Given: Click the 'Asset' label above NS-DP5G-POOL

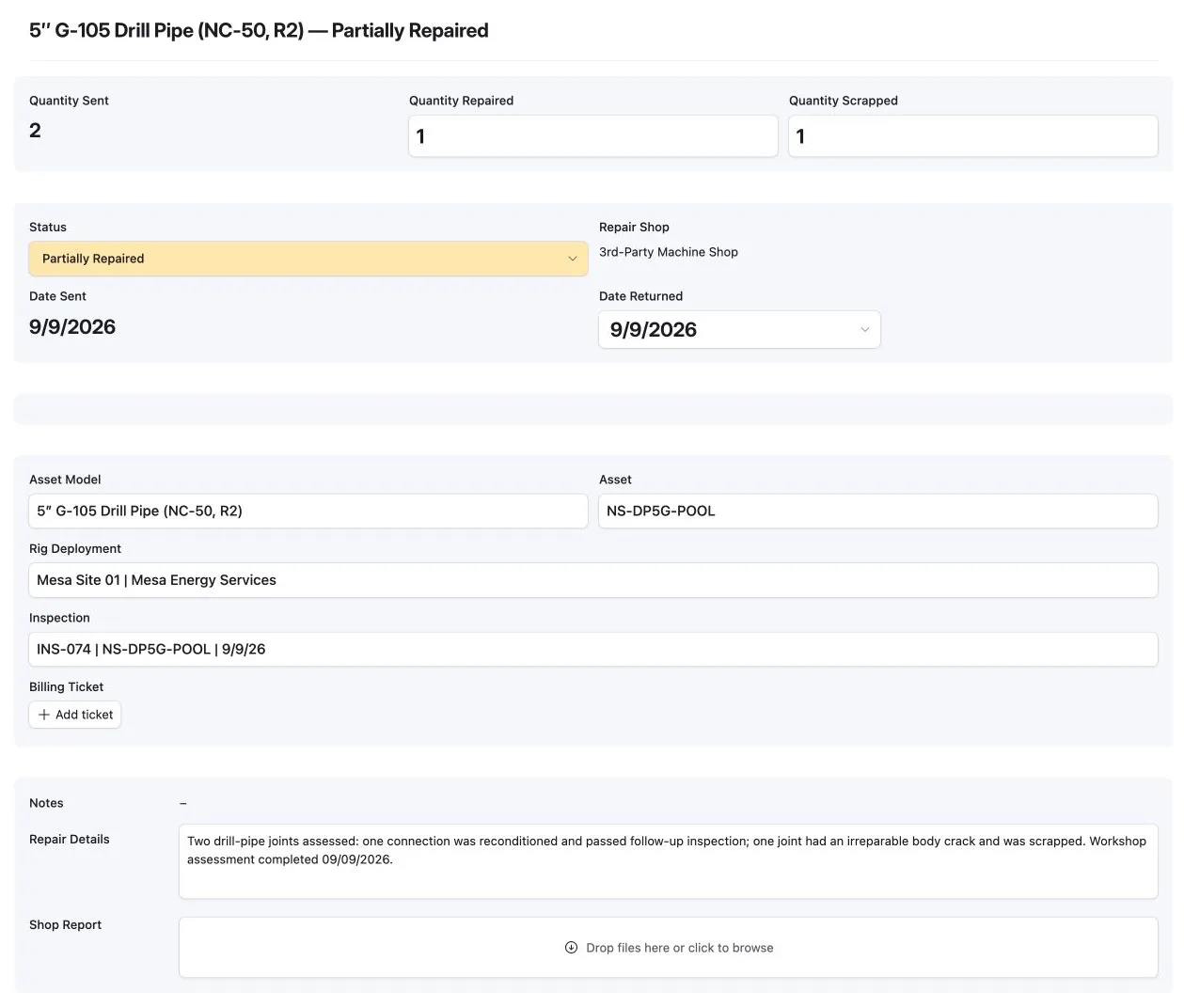Looking at the screenshot, I should point(615,480).
